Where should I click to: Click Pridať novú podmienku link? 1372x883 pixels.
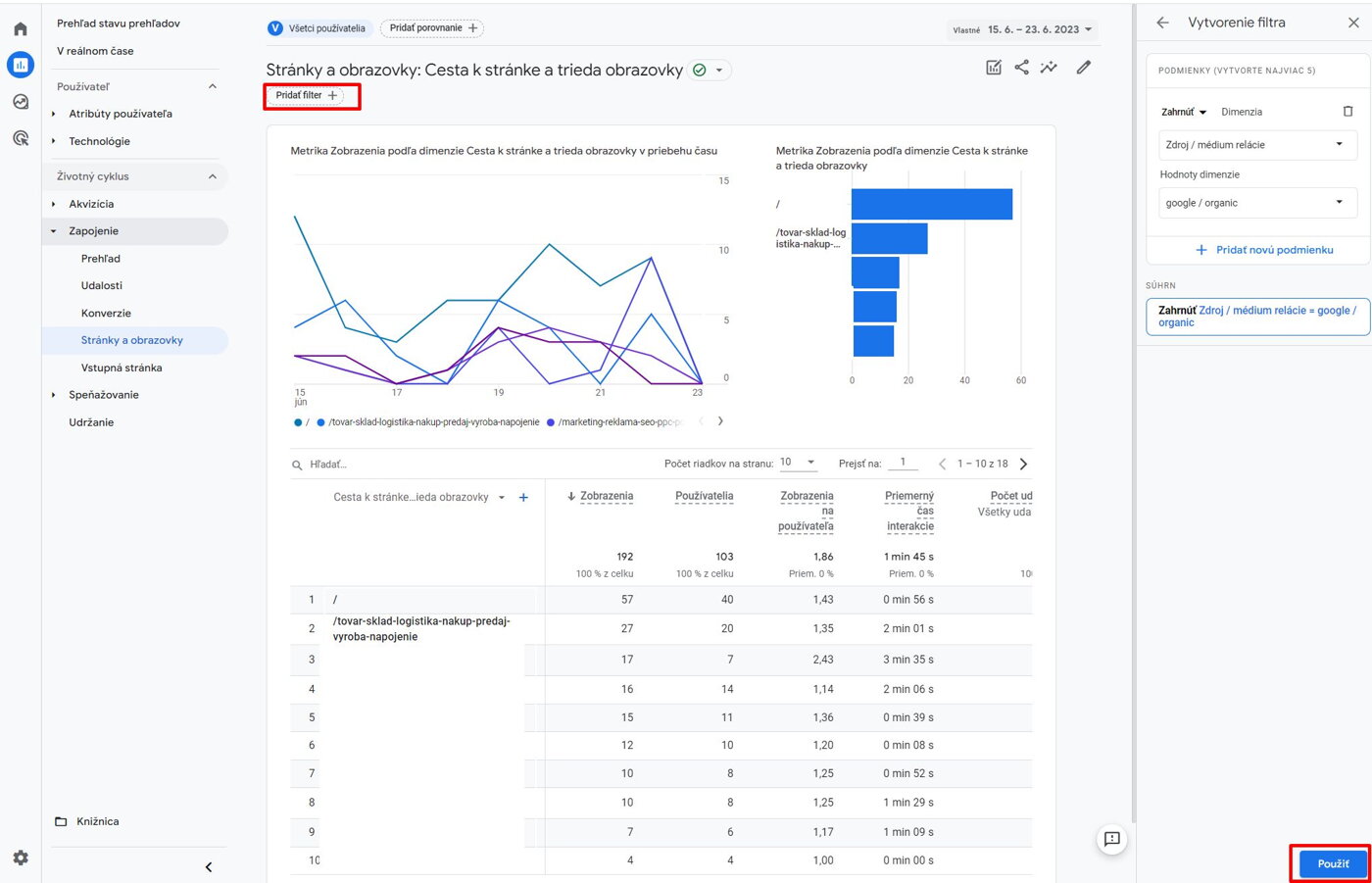tap(1264, 250)
